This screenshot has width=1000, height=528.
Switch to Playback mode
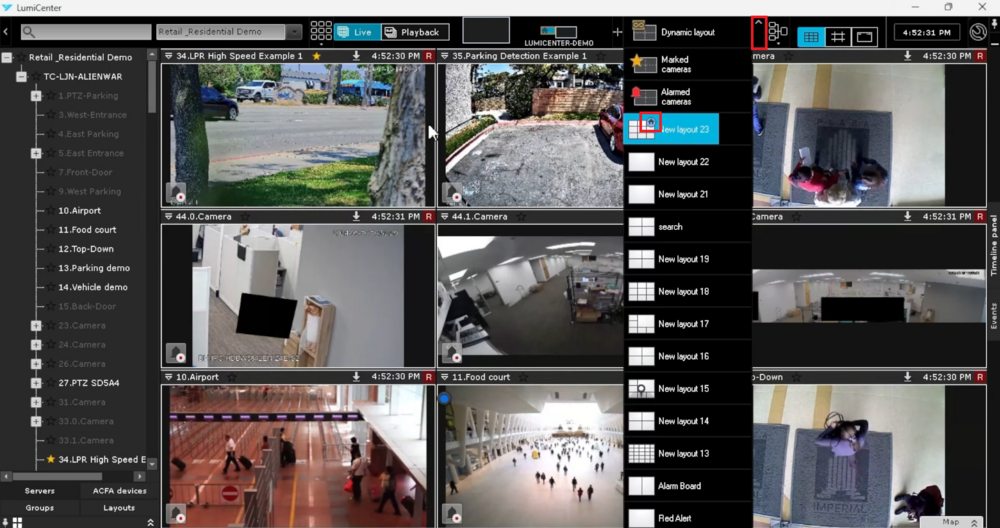[x=415, y=33]
